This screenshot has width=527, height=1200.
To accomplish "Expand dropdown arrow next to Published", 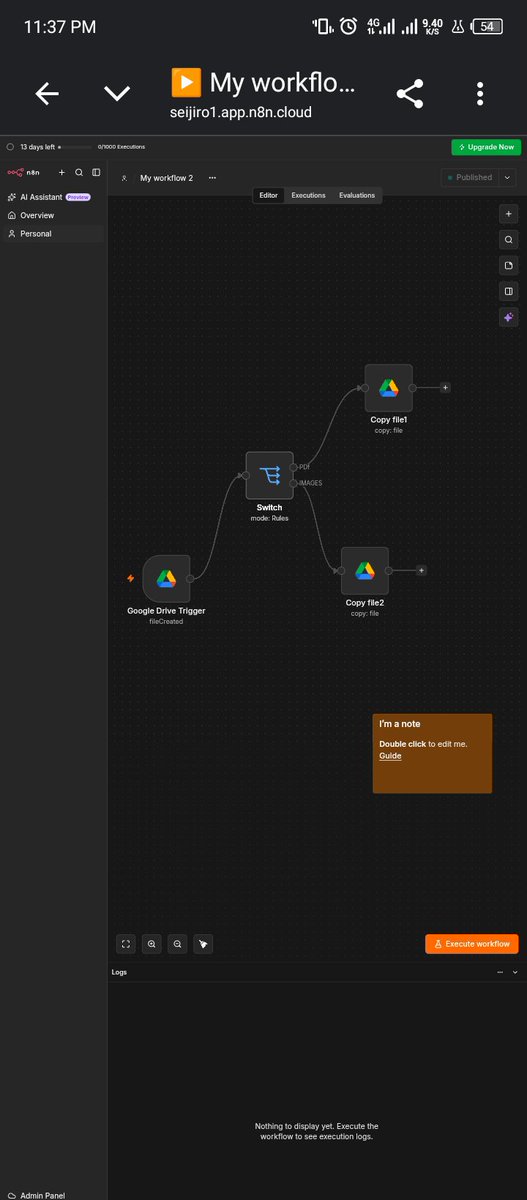I will click(507, 177).
